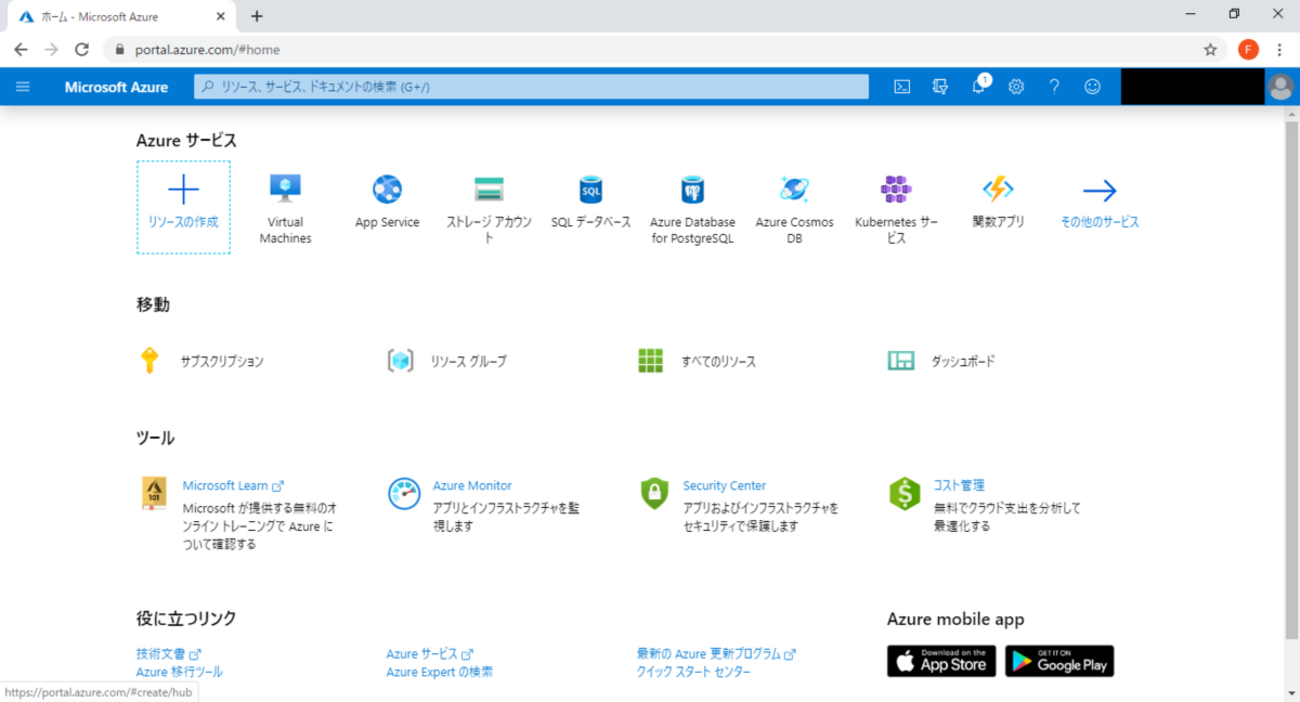The image size is (1300, 702).
Task: Open the App Service icon
Action: 387,190
